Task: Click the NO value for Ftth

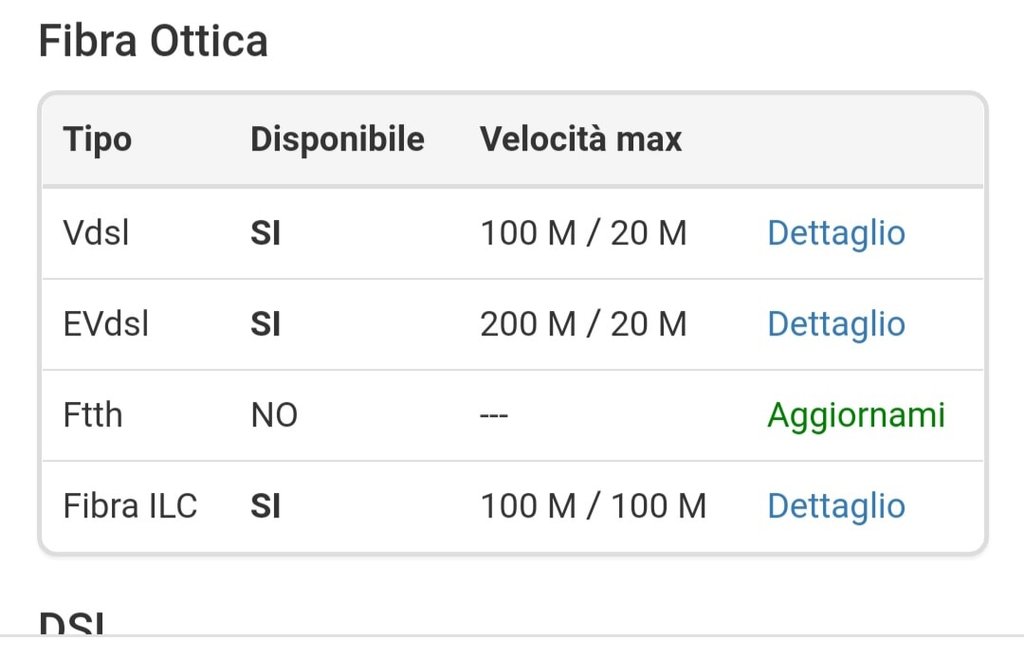Action: coord(274,416)
